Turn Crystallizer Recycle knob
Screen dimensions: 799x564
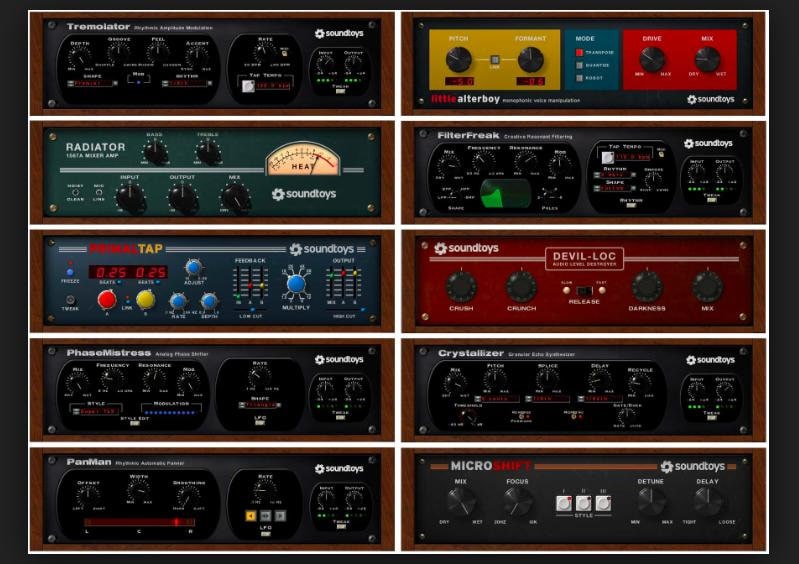click(x=639, y=383)
